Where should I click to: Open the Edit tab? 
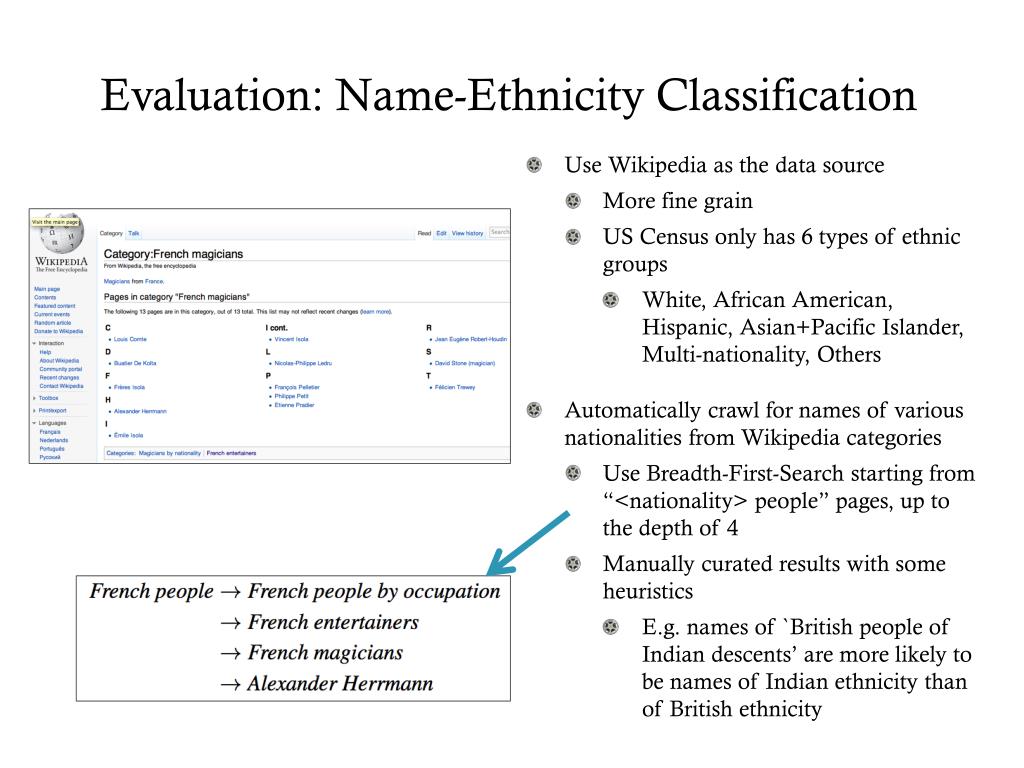click(x=441, y=233)
